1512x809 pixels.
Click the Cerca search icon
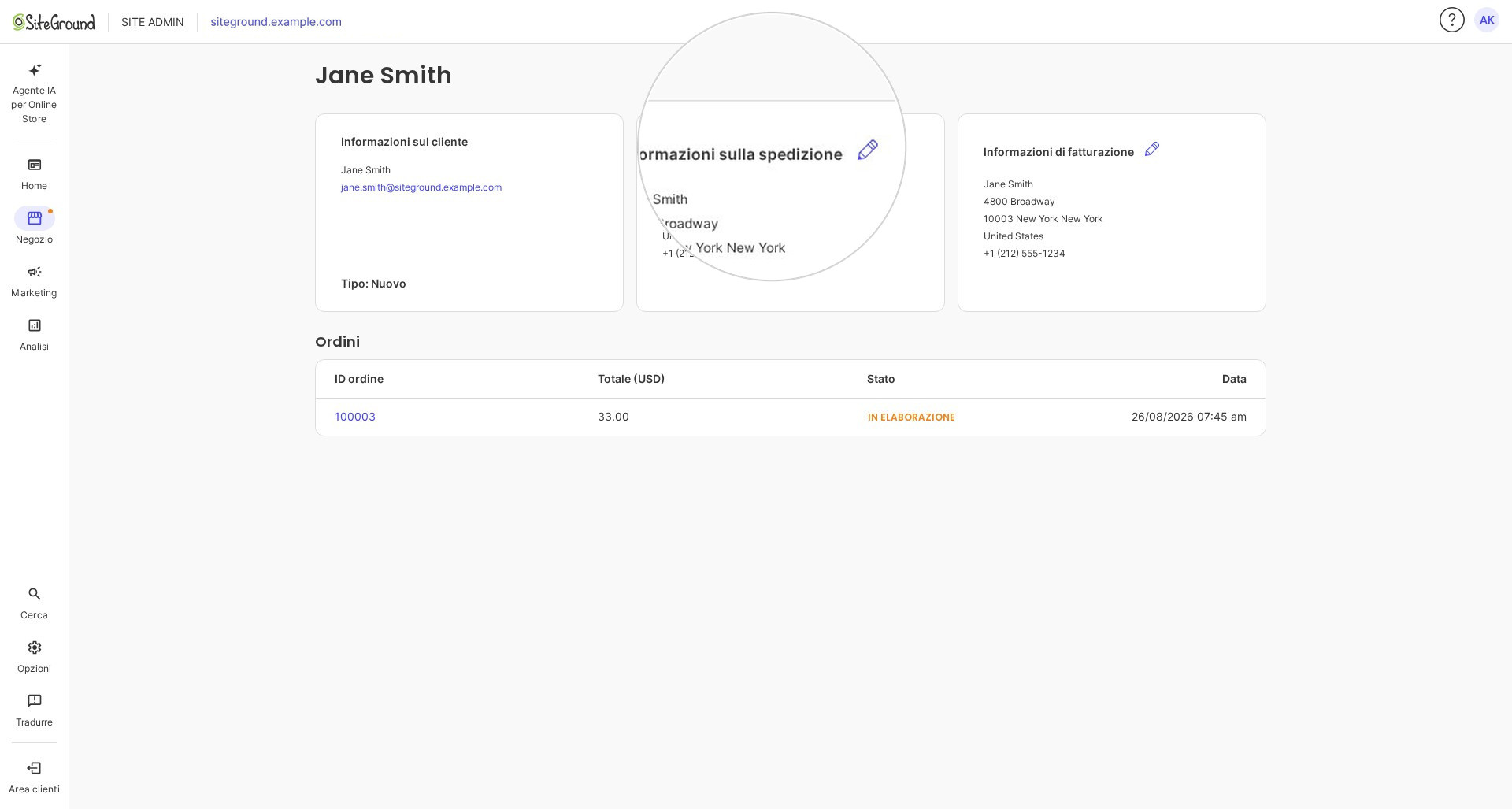(34, 594)
